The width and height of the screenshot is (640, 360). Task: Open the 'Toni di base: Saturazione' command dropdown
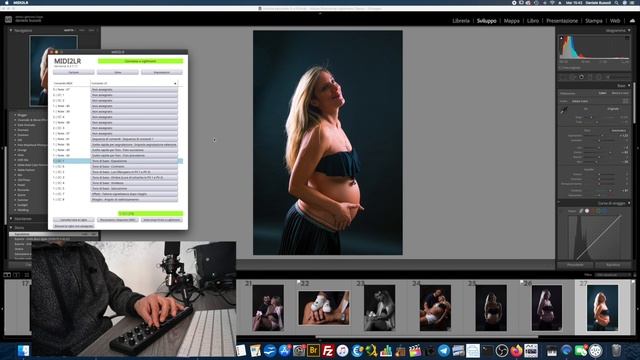[134, 189]
